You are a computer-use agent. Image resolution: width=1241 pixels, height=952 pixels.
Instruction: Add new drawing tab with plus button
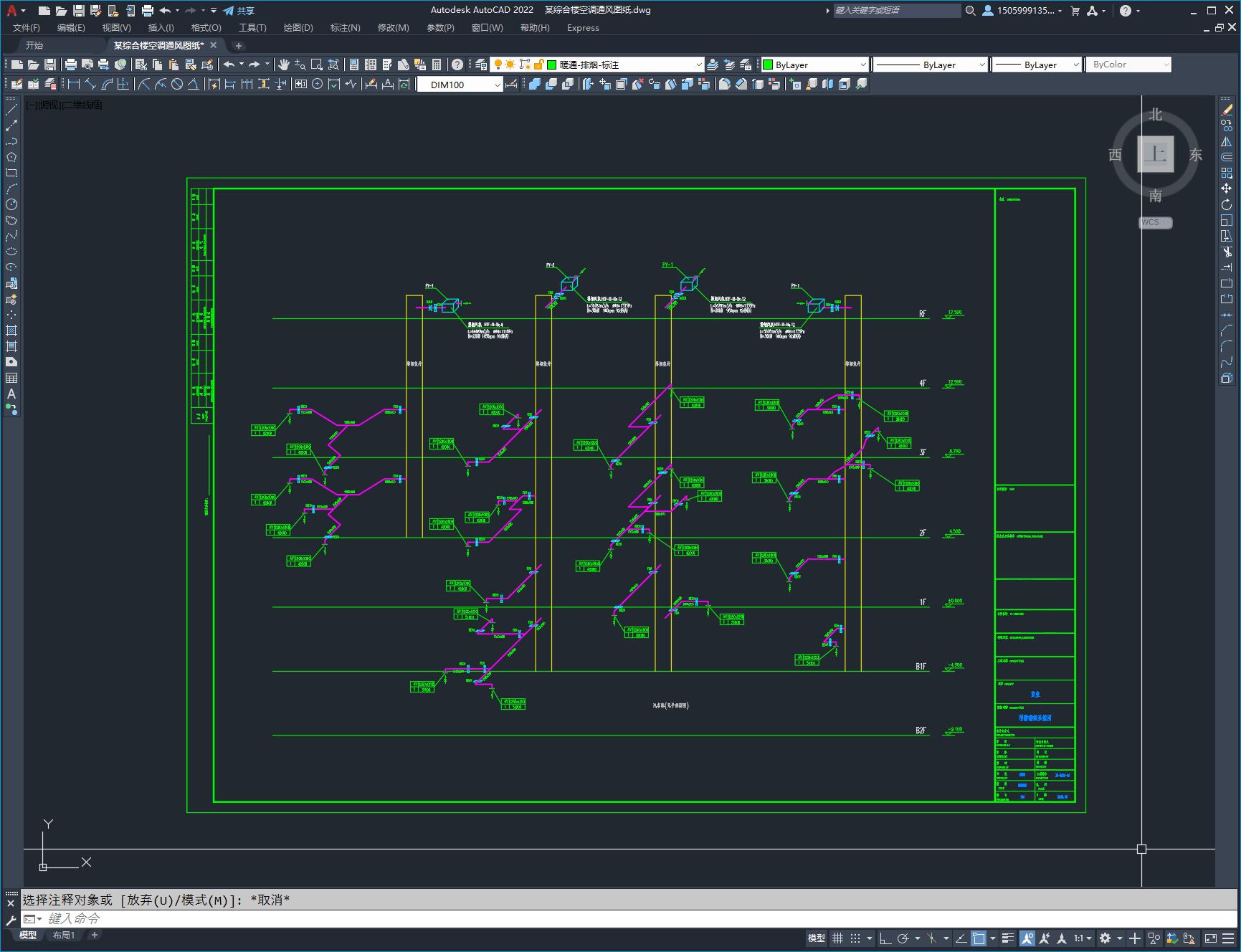[239, 45]
